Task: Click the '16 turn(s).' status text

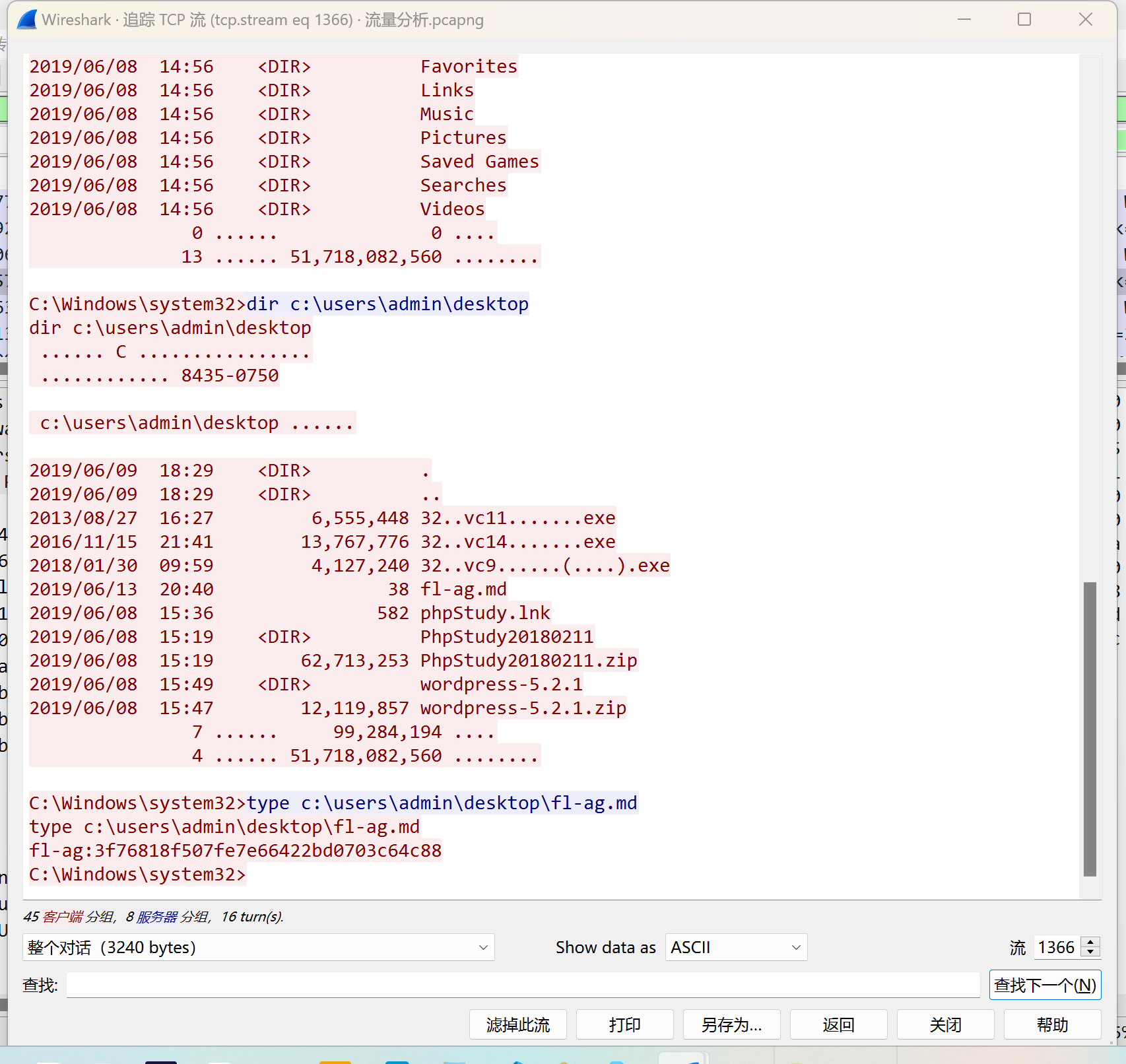Action: point(253,916)
